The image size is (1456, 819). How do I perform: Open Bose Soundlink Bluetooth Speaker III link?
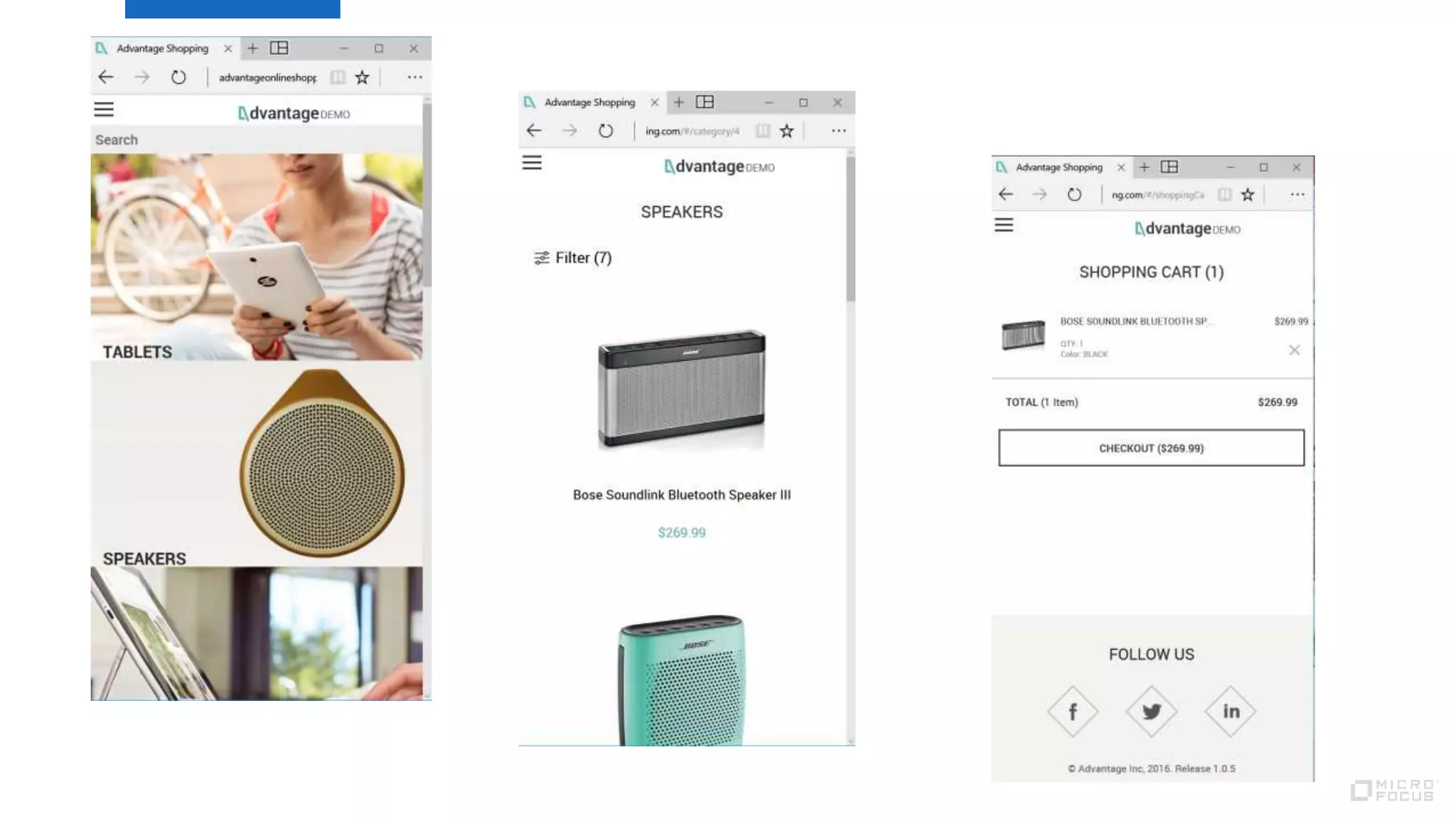click(681, 495)
